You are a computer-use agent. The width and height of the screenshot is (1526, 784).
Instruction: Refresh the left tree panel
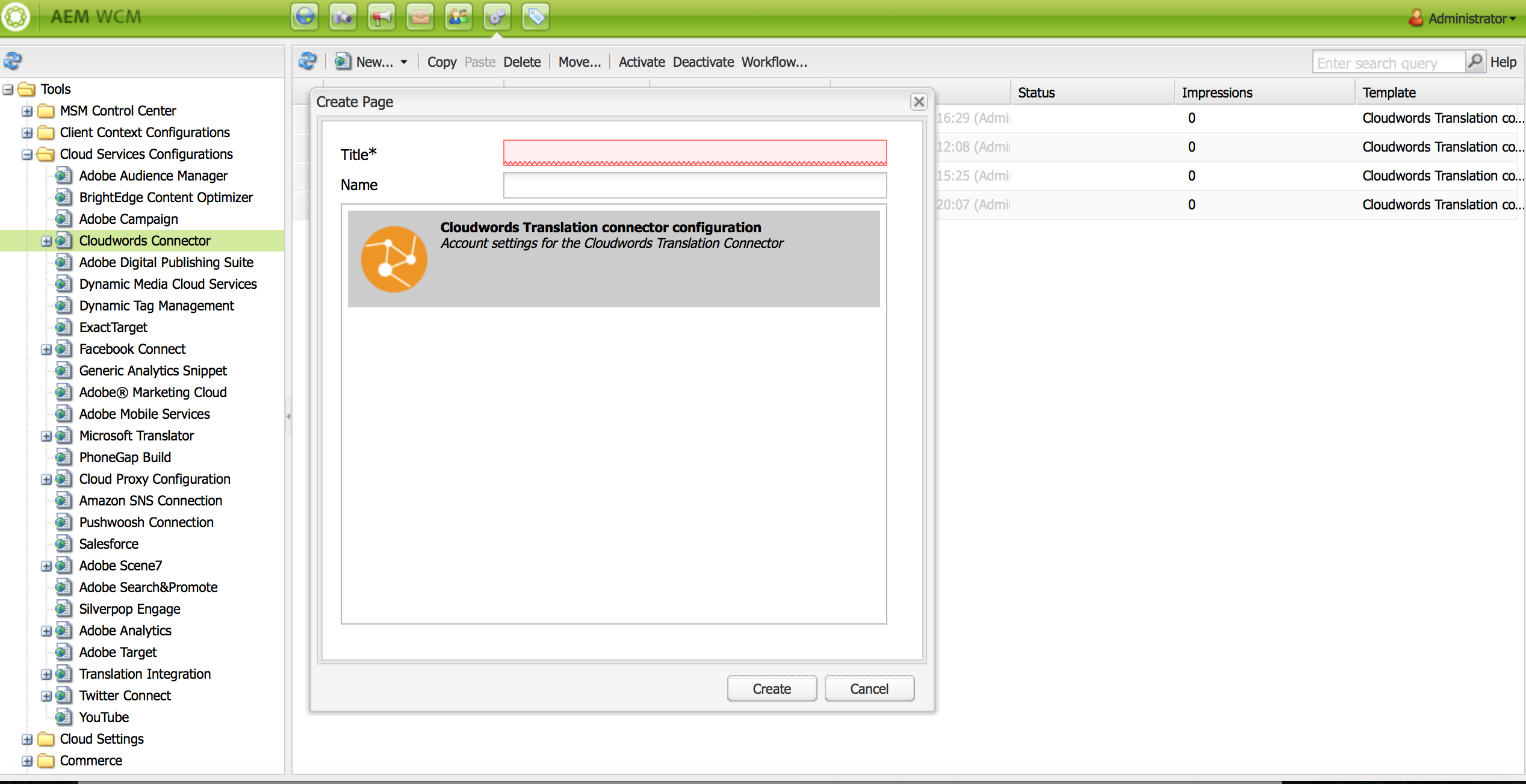13,61
